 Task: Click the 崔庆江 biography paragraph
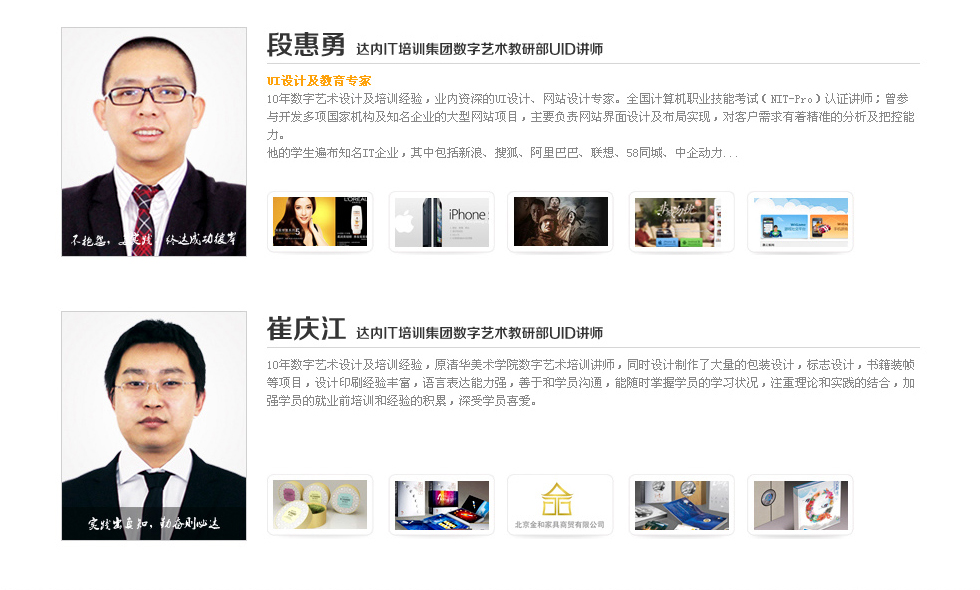tap(591, 382)
